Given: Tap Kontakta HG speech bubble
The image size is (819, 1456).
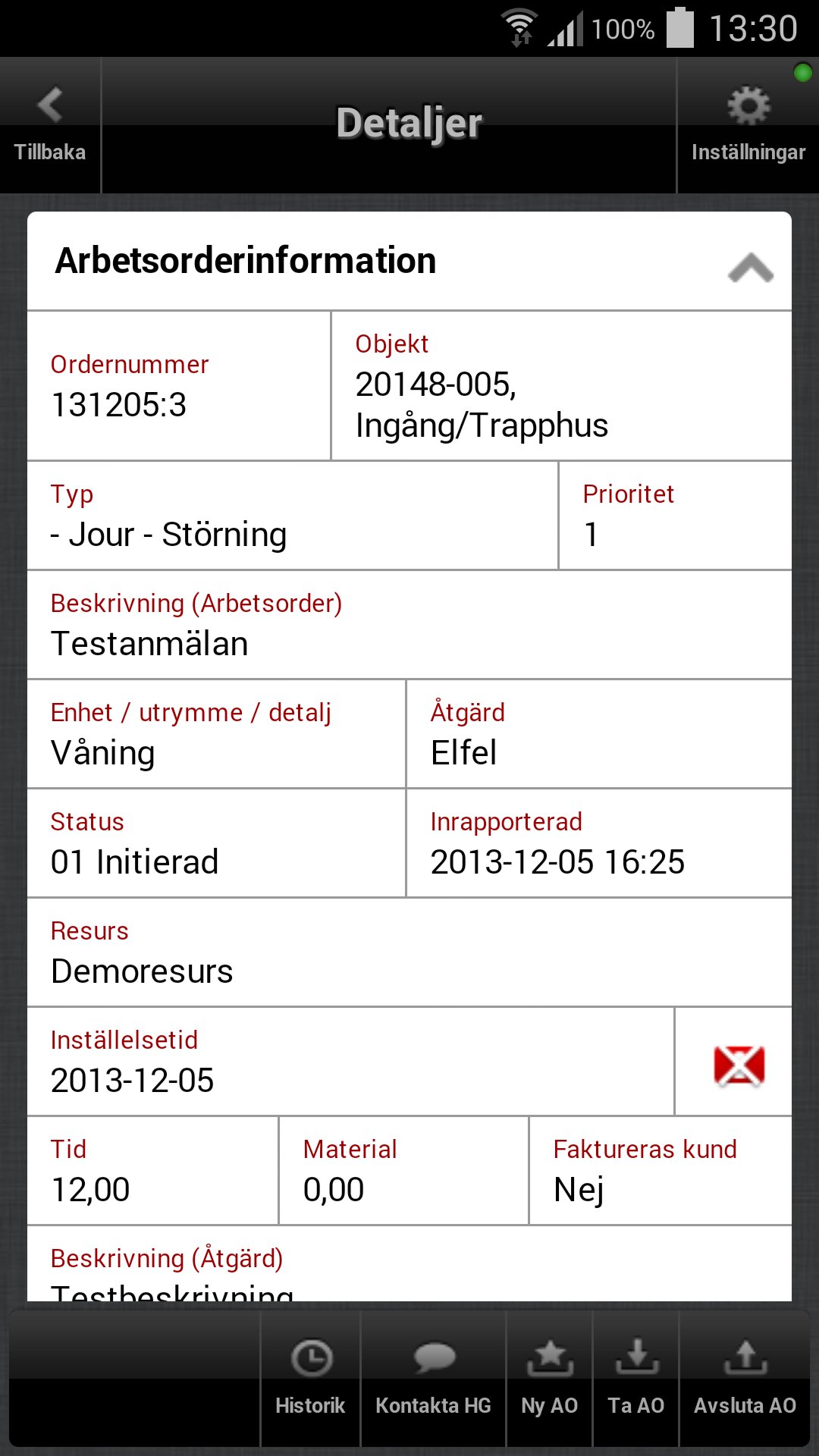Looking at the screenshot, I should (x=434, y=1358).
